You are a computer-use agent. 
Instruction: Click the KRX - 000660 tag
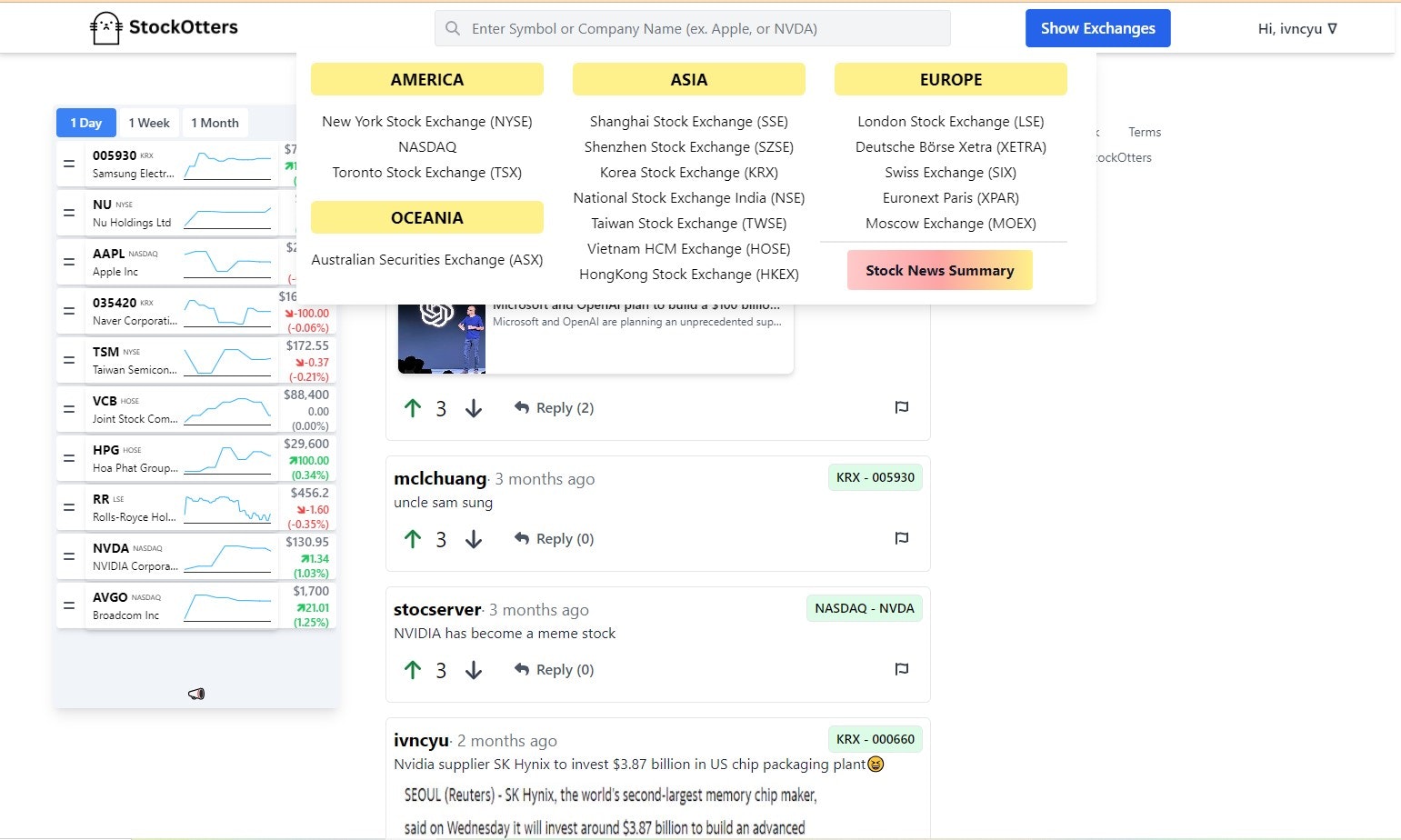[876, 739]
